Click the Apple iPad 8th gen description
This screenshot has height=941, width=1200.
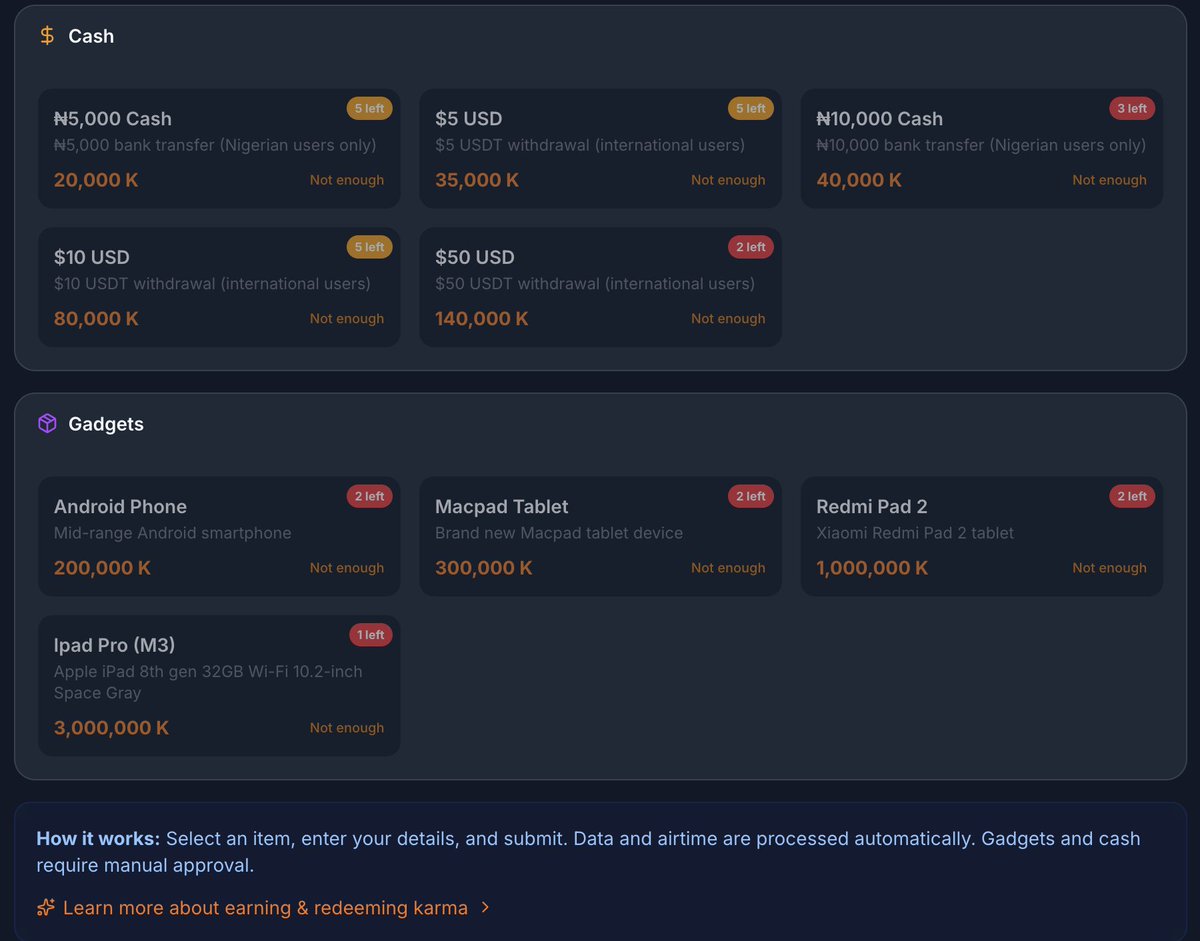[x=208, y=682]
